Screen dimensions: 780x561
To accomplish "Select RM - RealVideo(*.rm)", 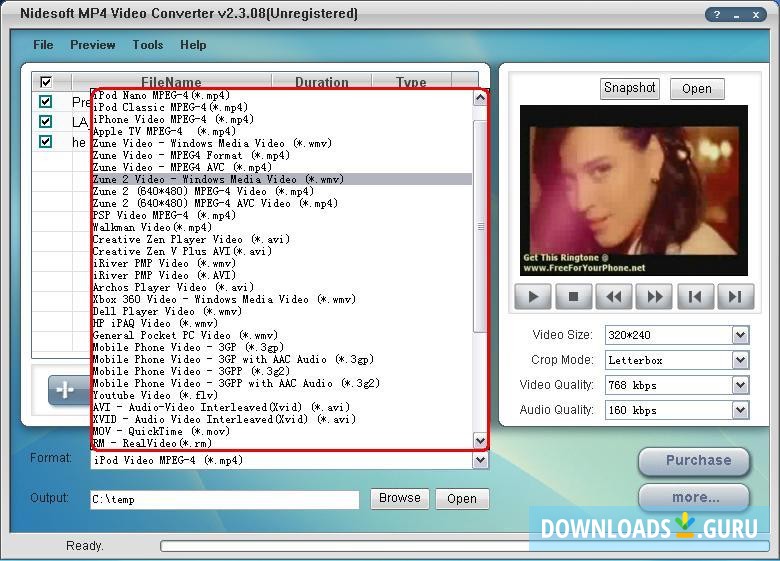I will pyautogui.click(x=282, y=443).
